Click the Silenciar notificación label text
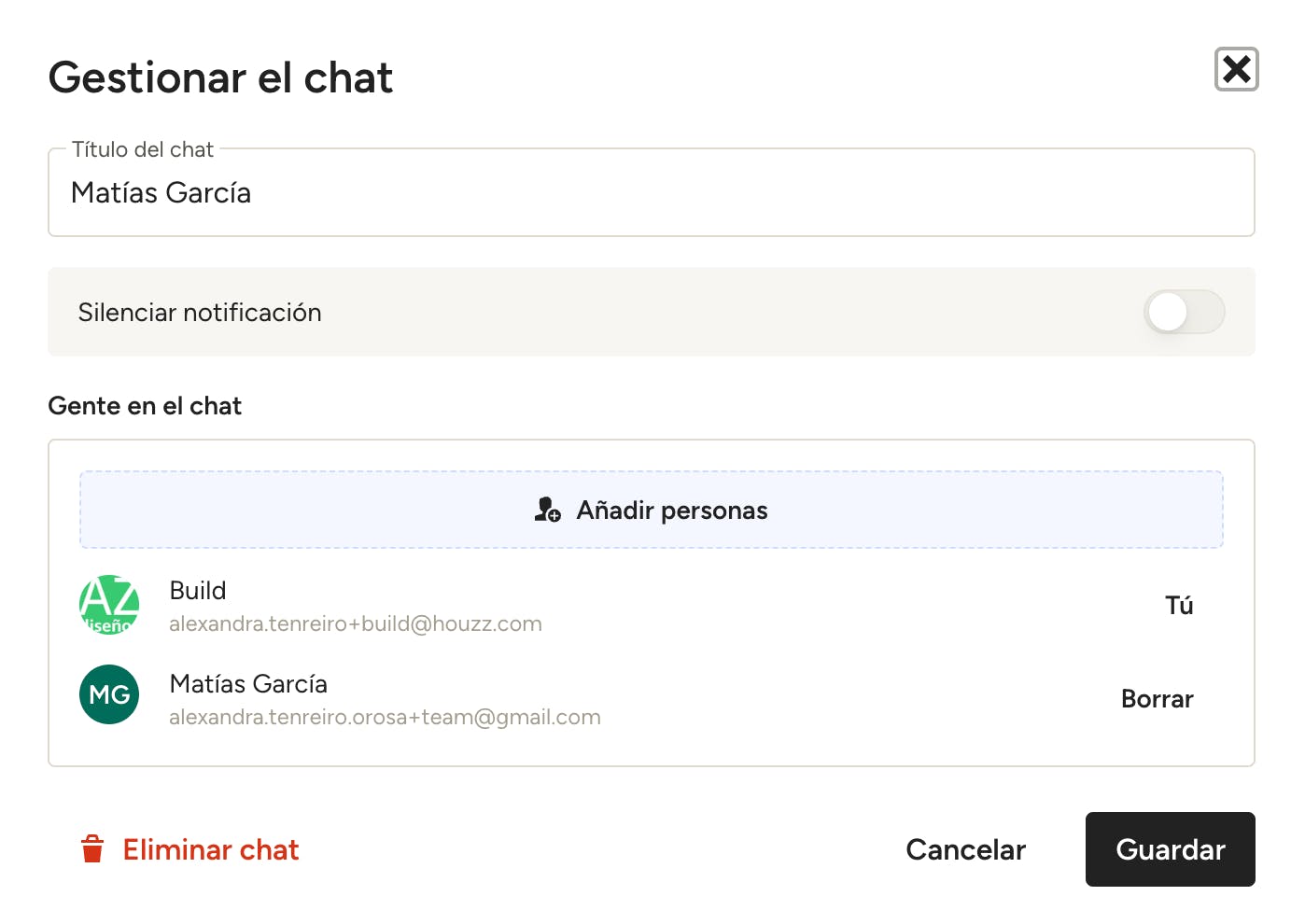 click(200, 313)
